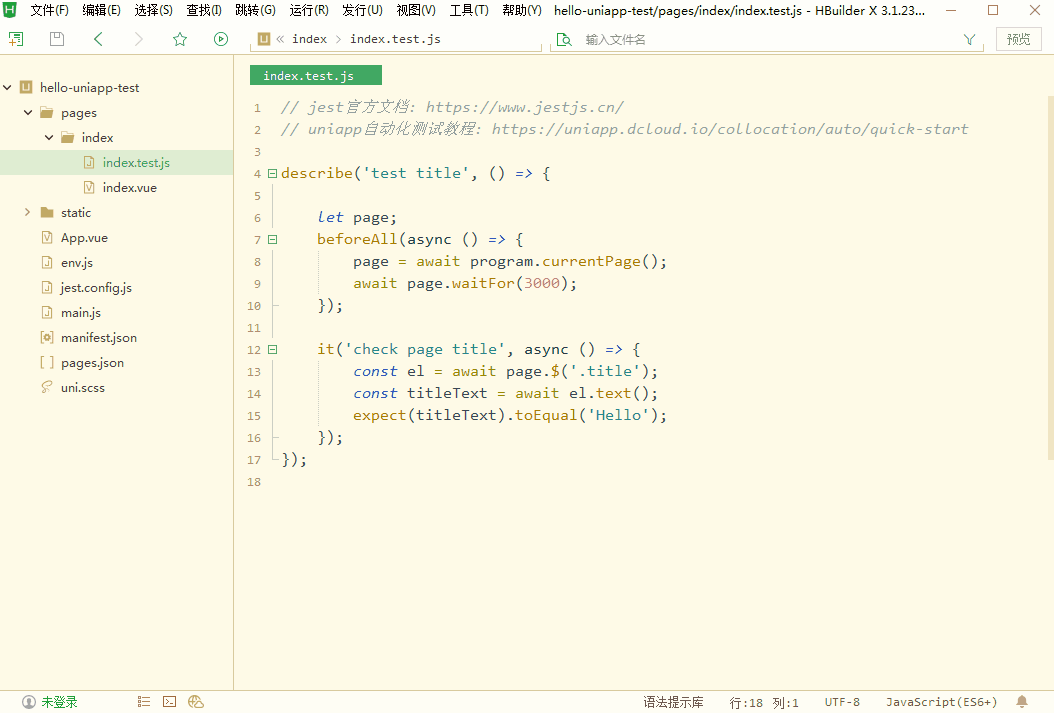Fold the describe block at line 4
The width and height of the screenshot is (1054, 713).
pos(272,173)
